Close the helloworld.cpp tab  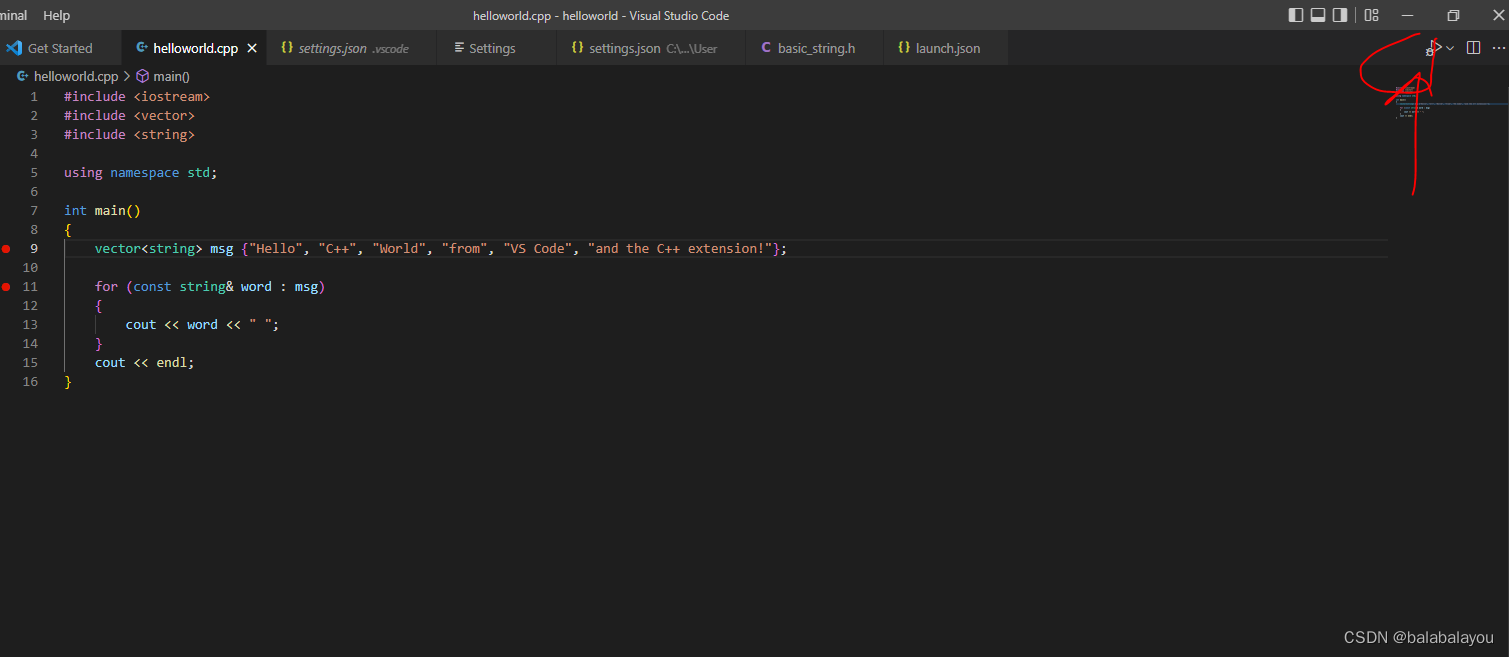[252, 48]
